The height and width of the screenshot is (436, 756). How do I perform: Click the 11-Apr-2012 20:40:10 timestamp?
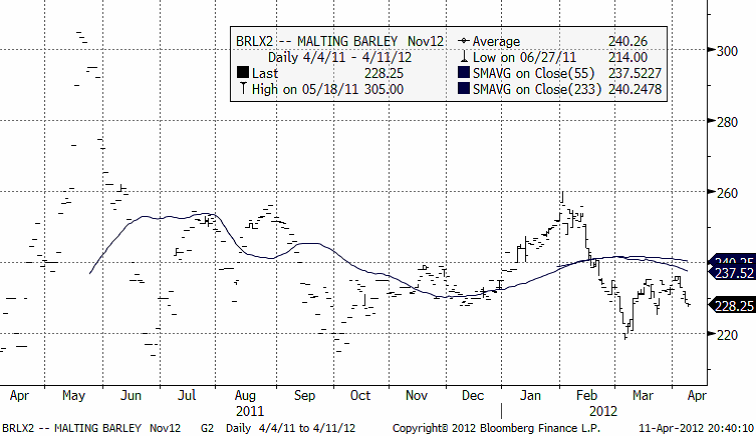pos(697,428)
